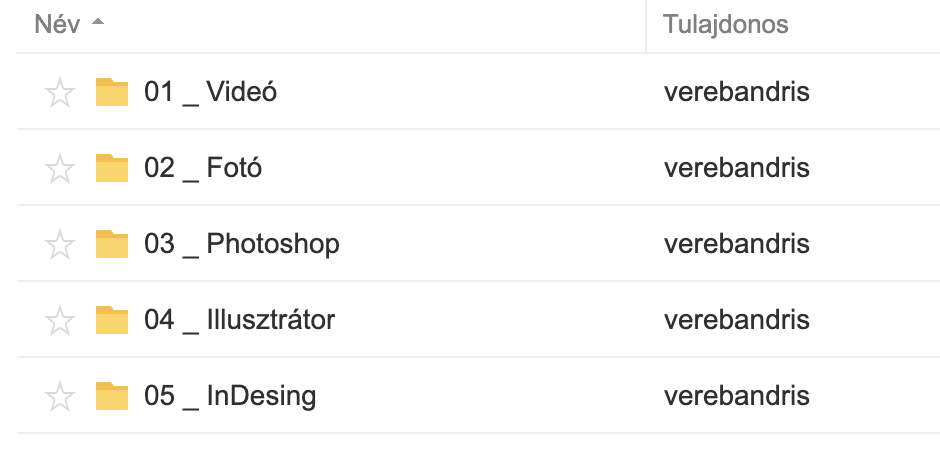This screenshot has width=940, height=464.
Task: Select the 04 _ Illusztrátor folder name
Action: coord(240,321)
